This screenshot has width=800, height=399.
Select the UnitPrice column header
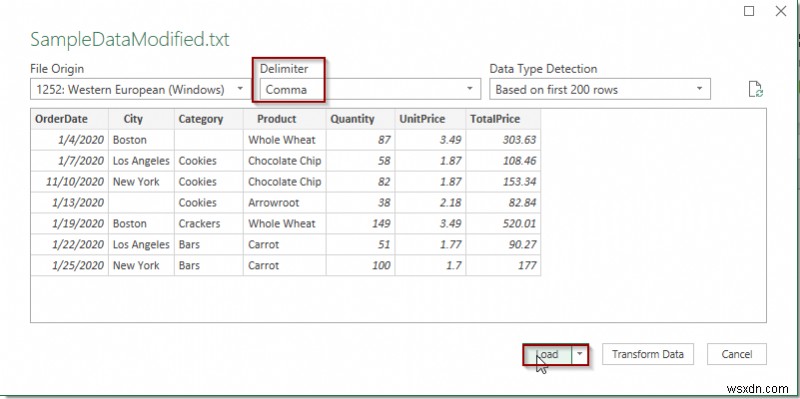(x=430, y=119)
